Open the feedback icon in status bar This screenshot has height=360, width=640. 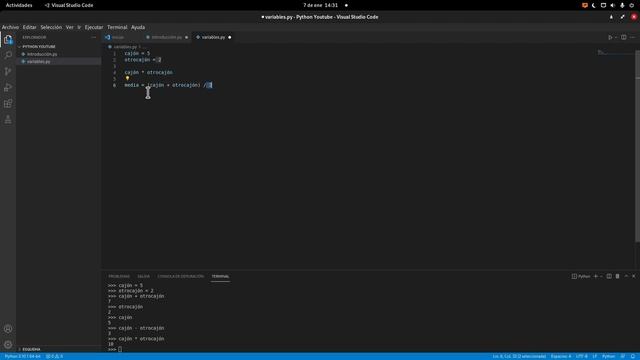[x=623, y=356]
